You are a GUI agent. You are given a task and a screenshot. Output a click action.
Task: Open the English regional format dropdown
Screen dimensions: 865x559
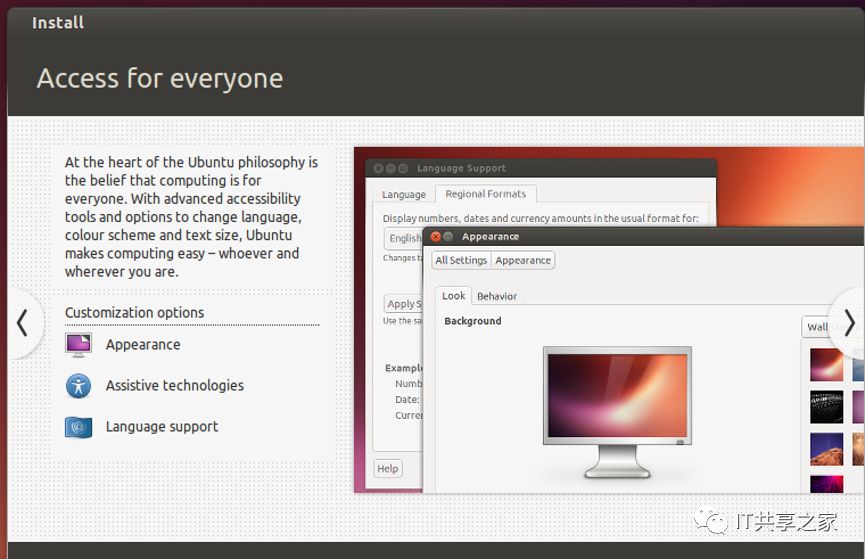tap(403, 238)
